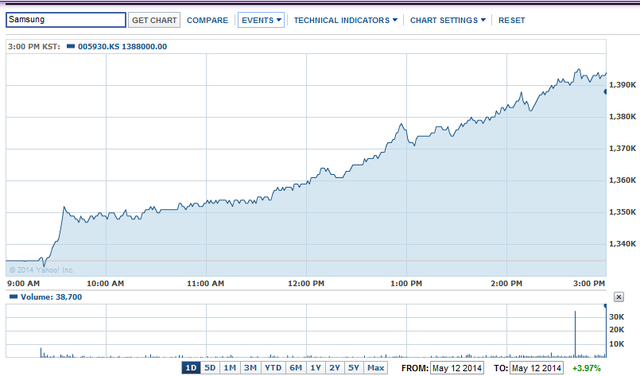The width and height of the screenshot is (640, 376).
Task: Click the 005930.KS 1388000.00 legend label
Action: pyautogui.click(x=122, y=47)
